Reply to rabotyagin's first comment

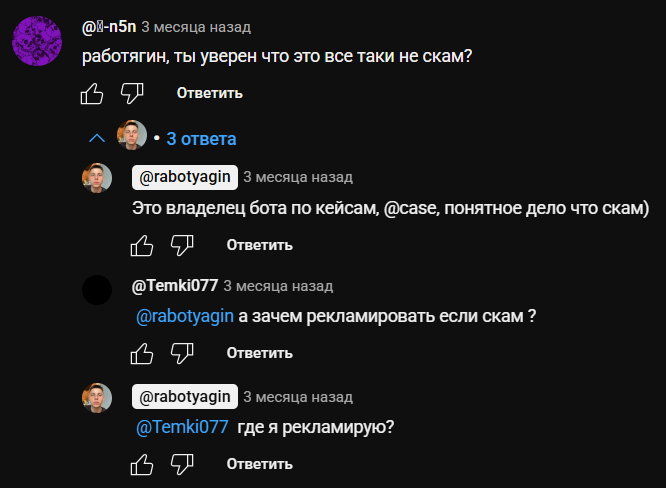[259, 245]
